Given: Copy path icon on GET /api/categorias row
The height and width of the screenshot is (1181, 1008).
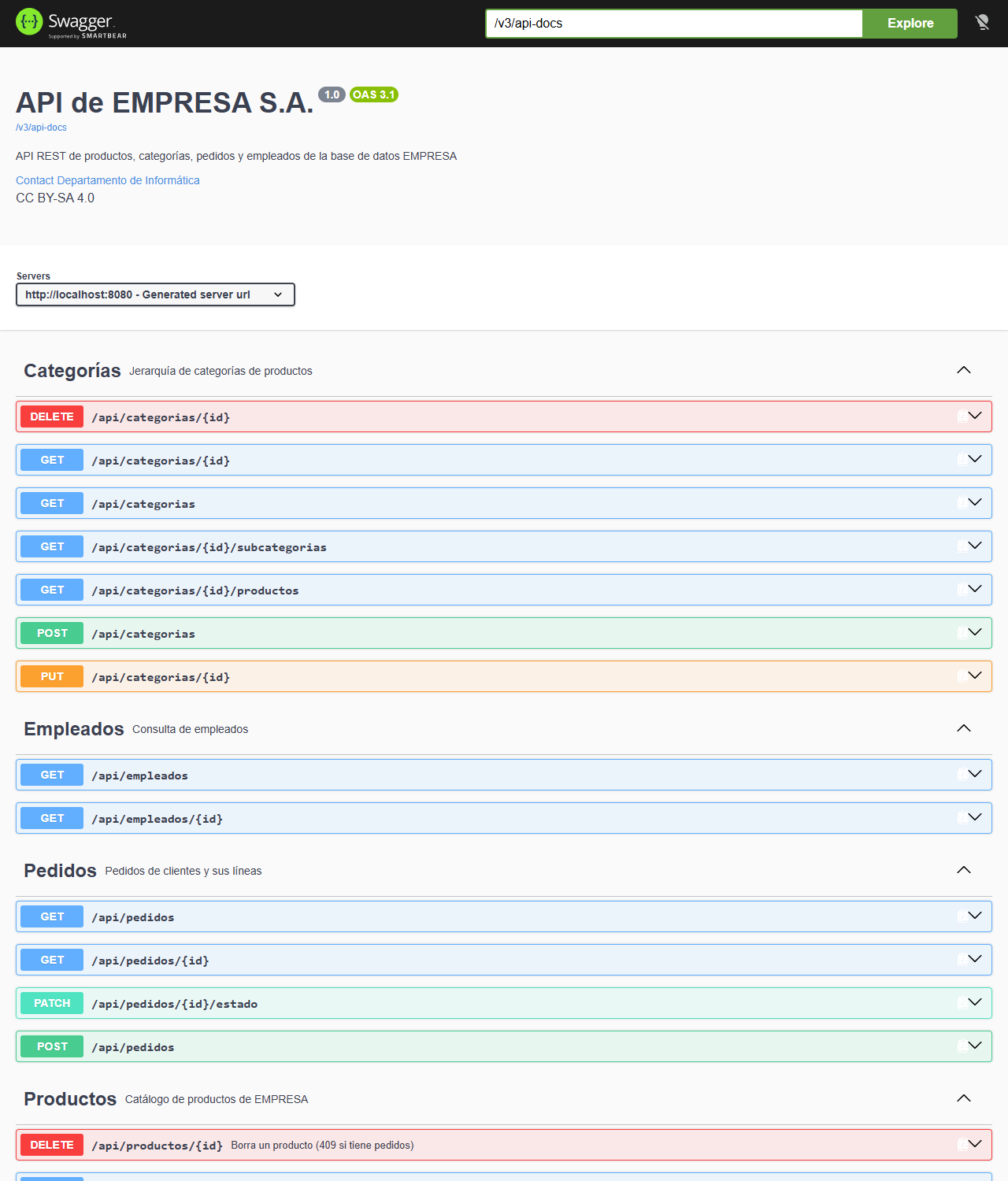Looking at the screenshot, I should (962, 503).
